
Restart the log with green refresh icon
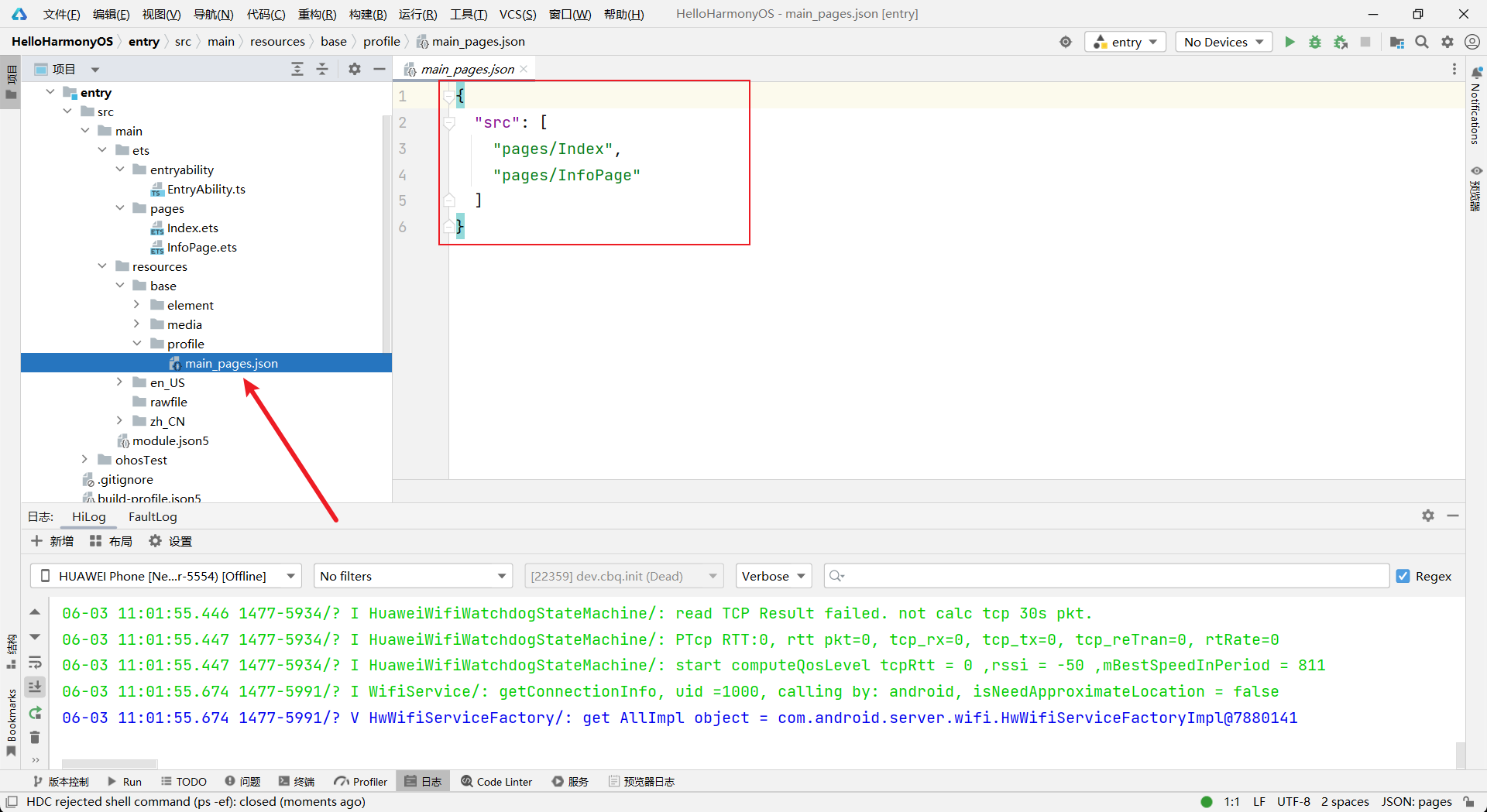35,713
